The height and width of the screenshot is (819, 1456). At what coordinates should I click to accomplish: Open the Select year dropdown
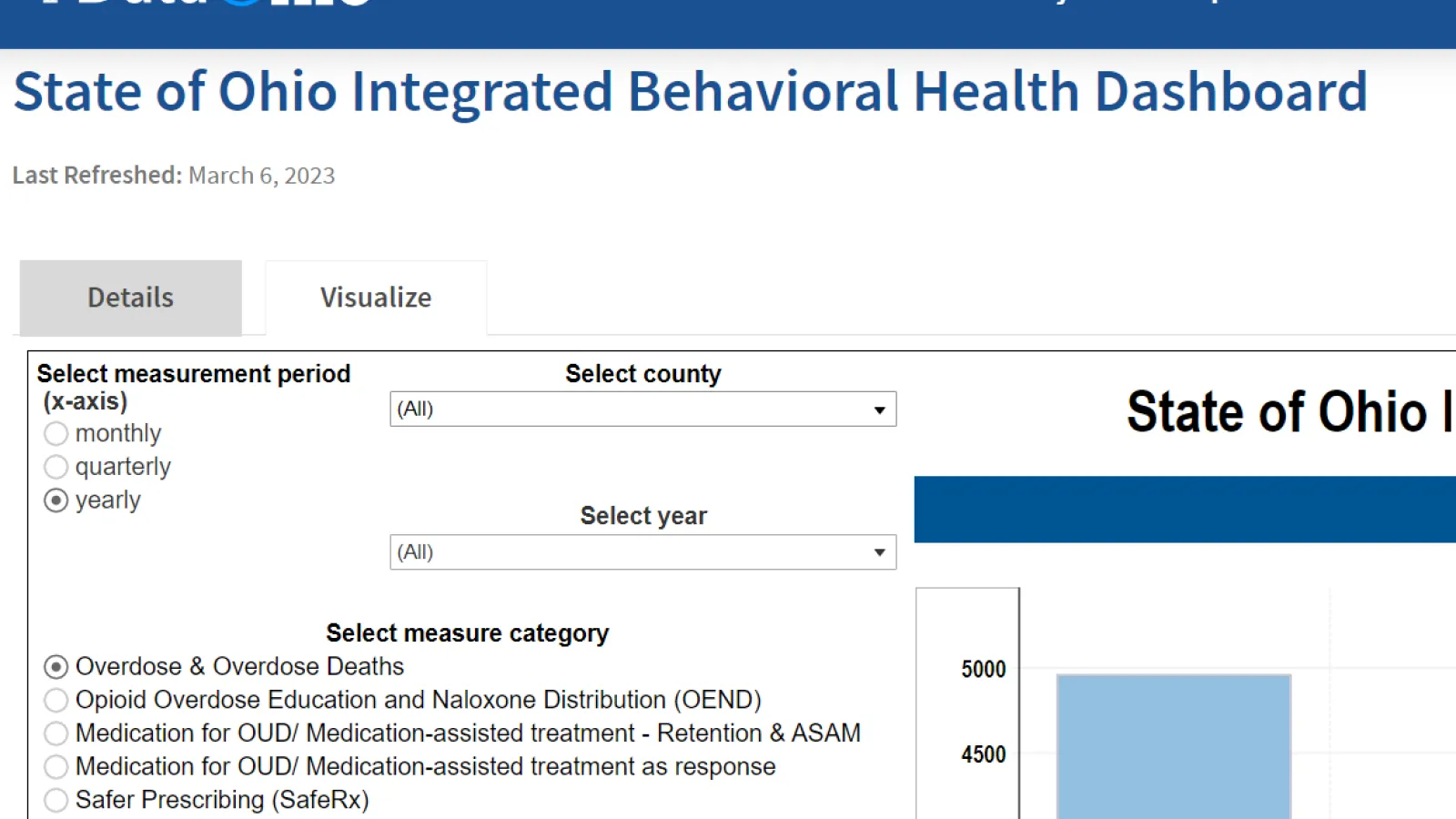[642, 552]
